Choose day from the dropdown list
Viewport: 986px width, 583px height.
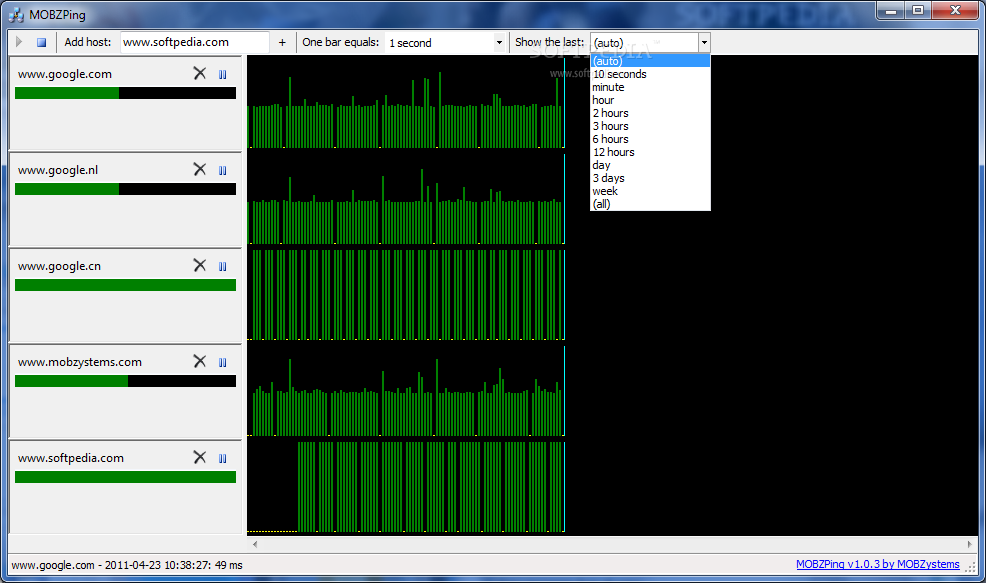pyautogui.click(x=650, y=165)
